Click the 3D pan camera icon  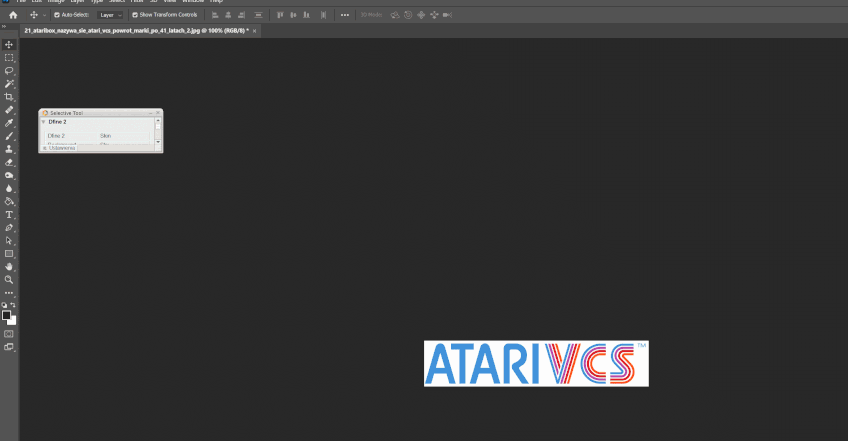coord(421,15)
